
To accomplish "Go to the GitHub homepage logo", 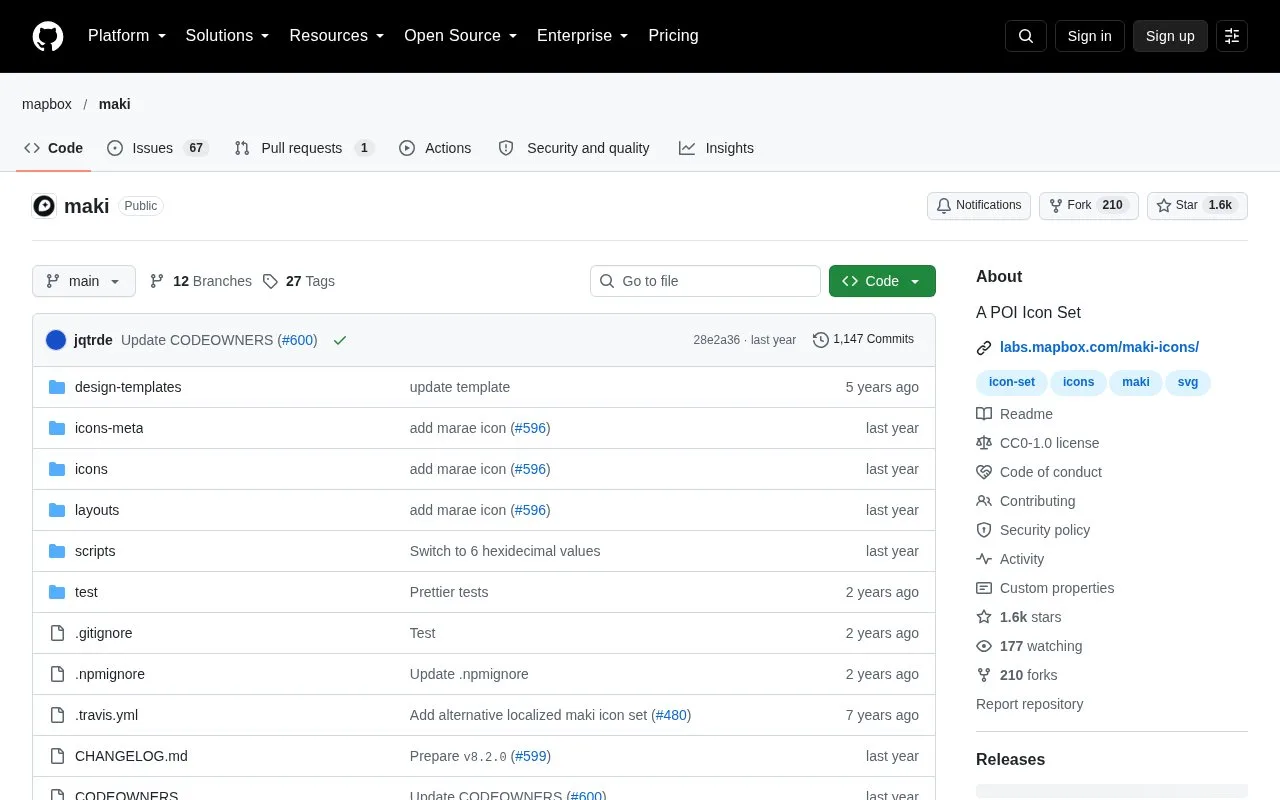I will 48,36.
